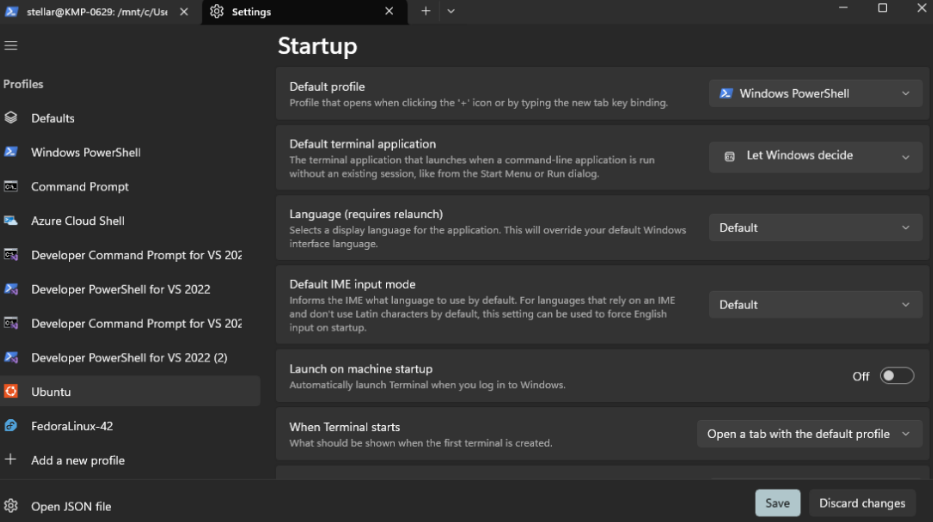
Task: Click the Launch on machine startup label
Action: coord(361,369)
